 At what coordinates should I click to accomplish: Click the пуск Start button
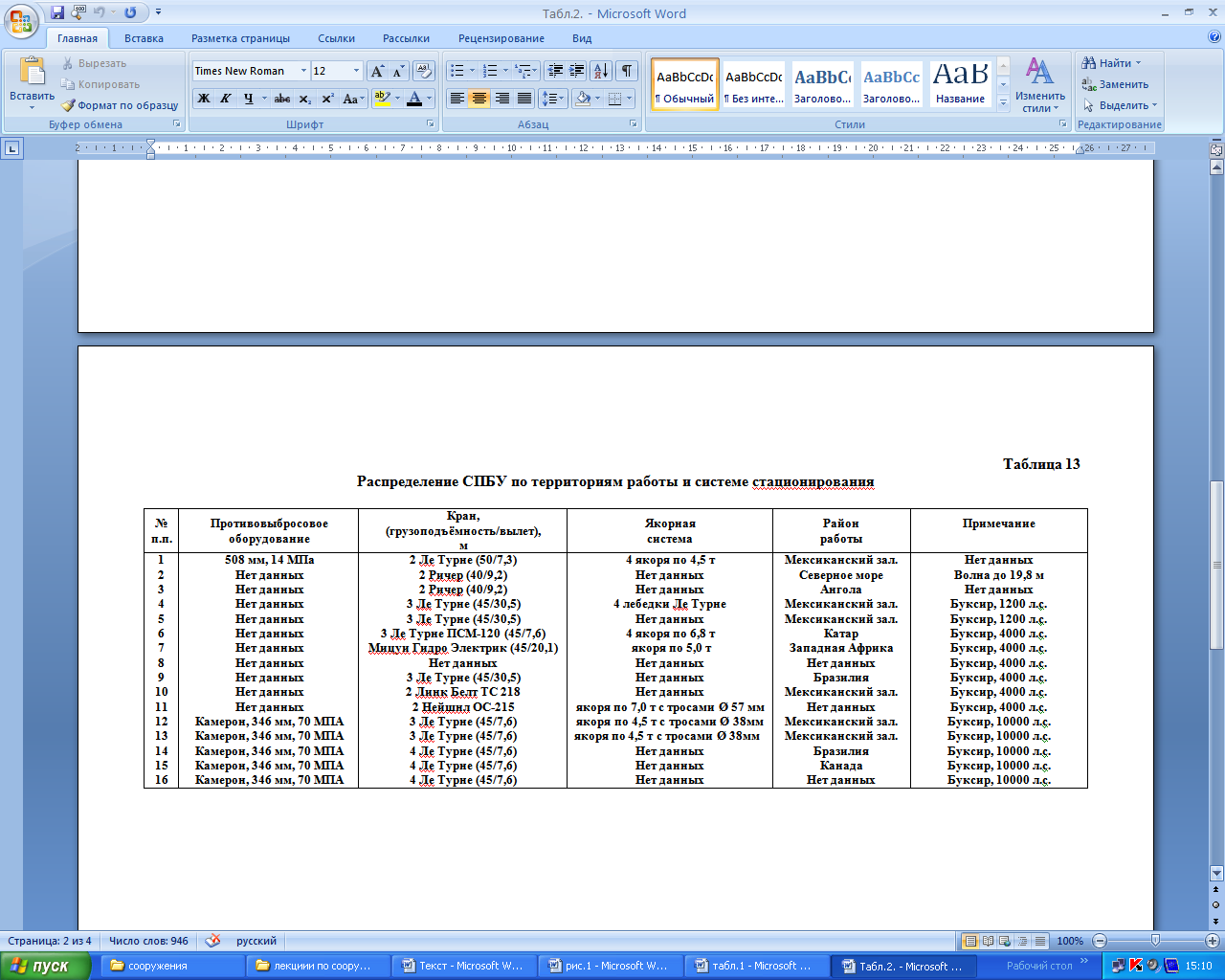[43, 966]
